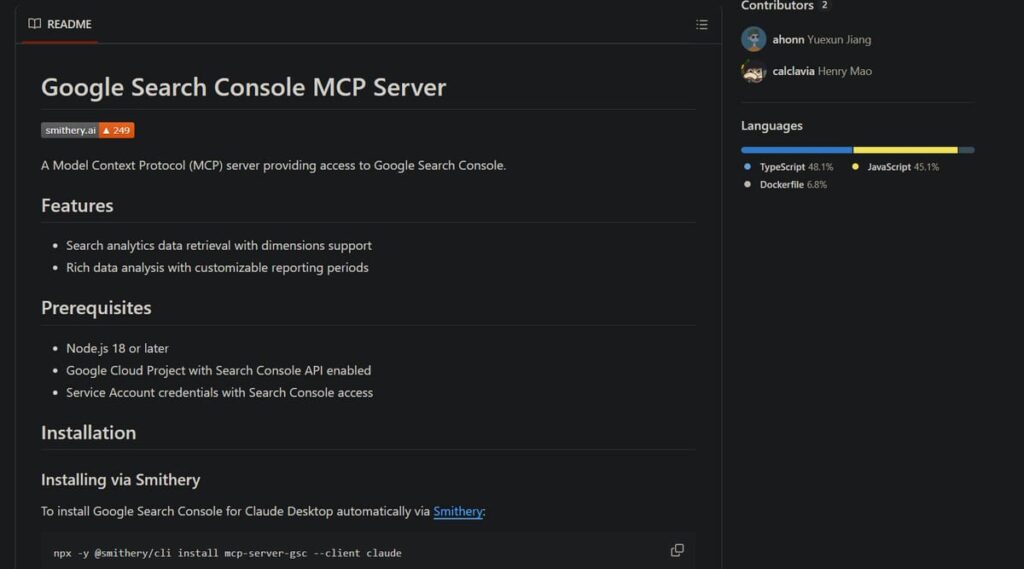Click the yellow JavaScript bar segment
The width and height of the screenshot is (1024, 569).
[x=905, y=150]
